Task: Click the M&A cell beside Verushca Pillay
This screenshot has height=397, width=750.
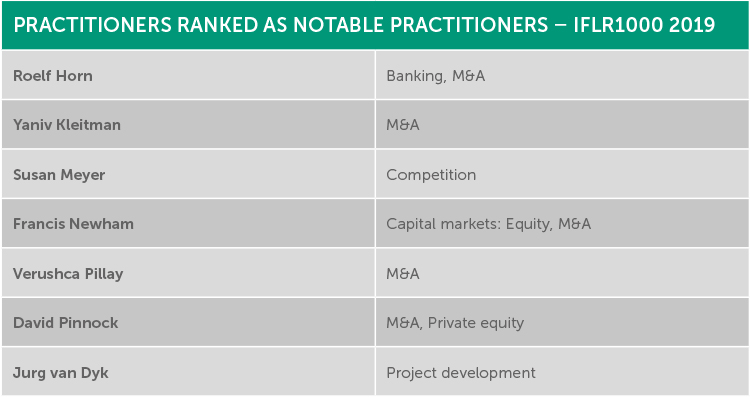Action: [x=562, y=273]
